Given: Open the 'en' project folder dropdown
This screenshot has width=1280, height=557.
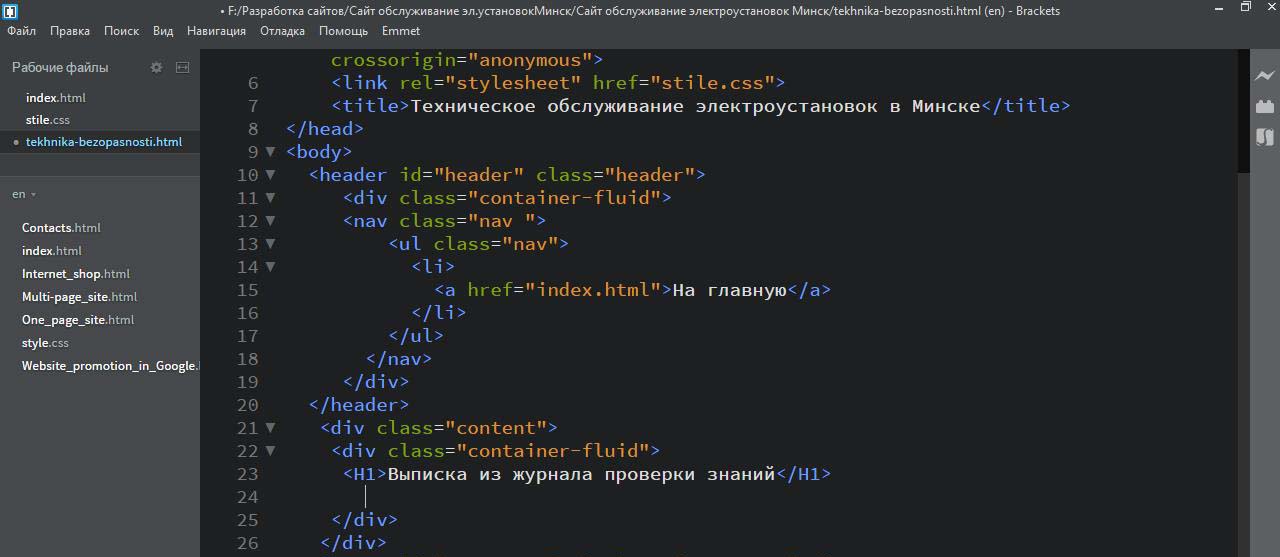Looking at the screenshot, I should 24,194.
